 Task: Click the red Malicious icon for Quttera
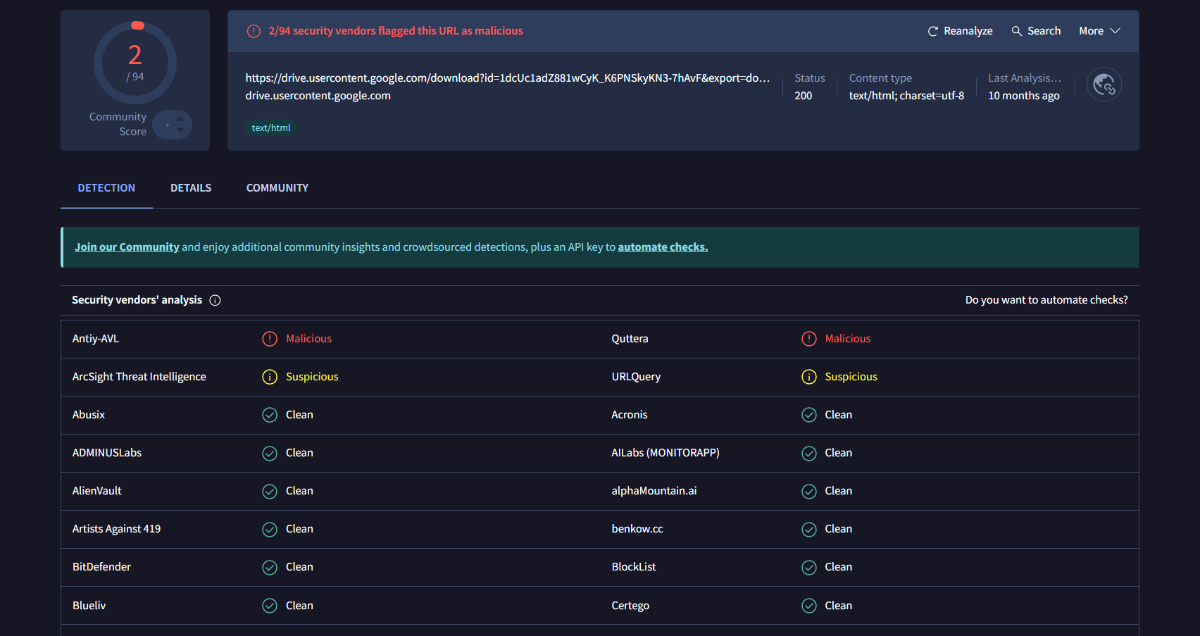(809, 339)
